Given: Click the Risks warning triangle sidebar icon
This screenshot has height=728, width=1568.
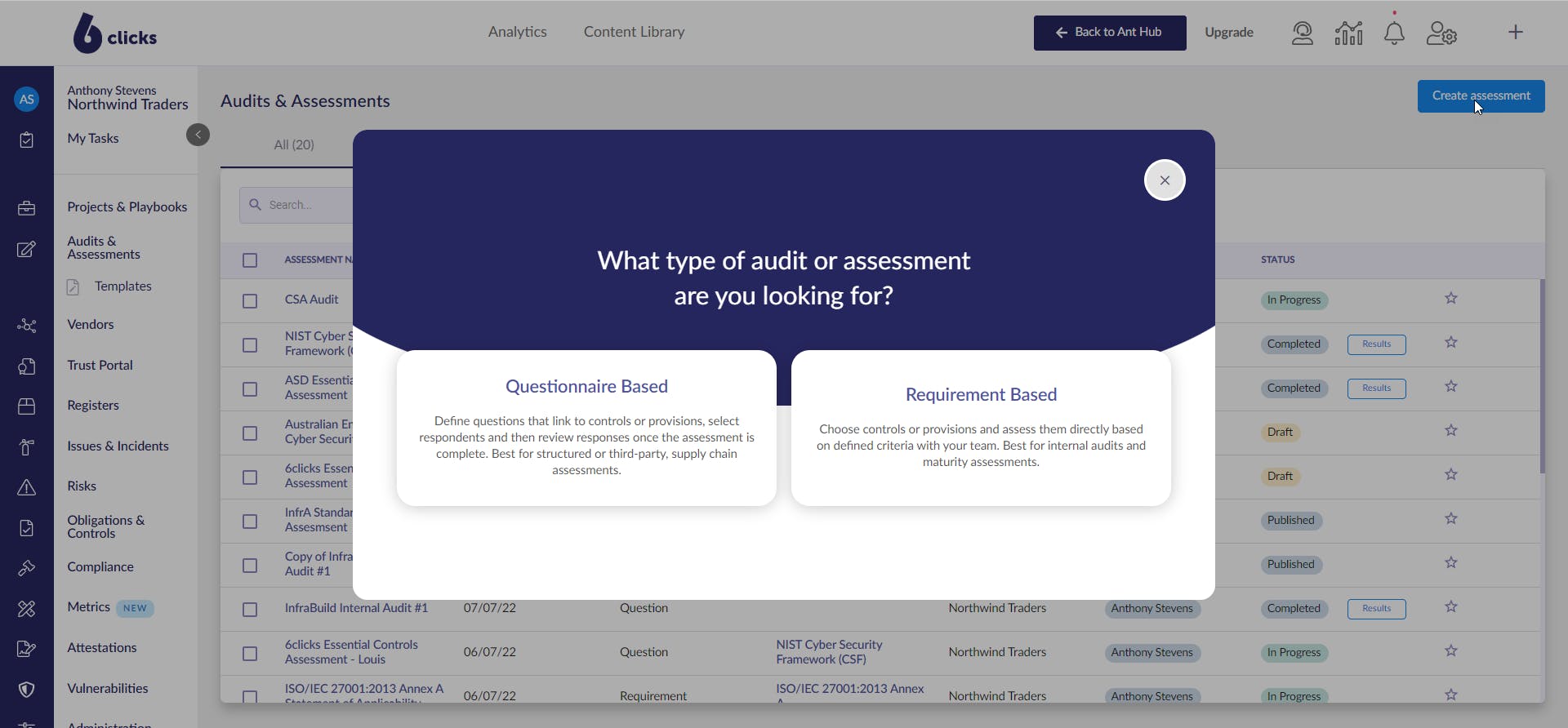Looking at the screenshot, I should tap(27, 487).
